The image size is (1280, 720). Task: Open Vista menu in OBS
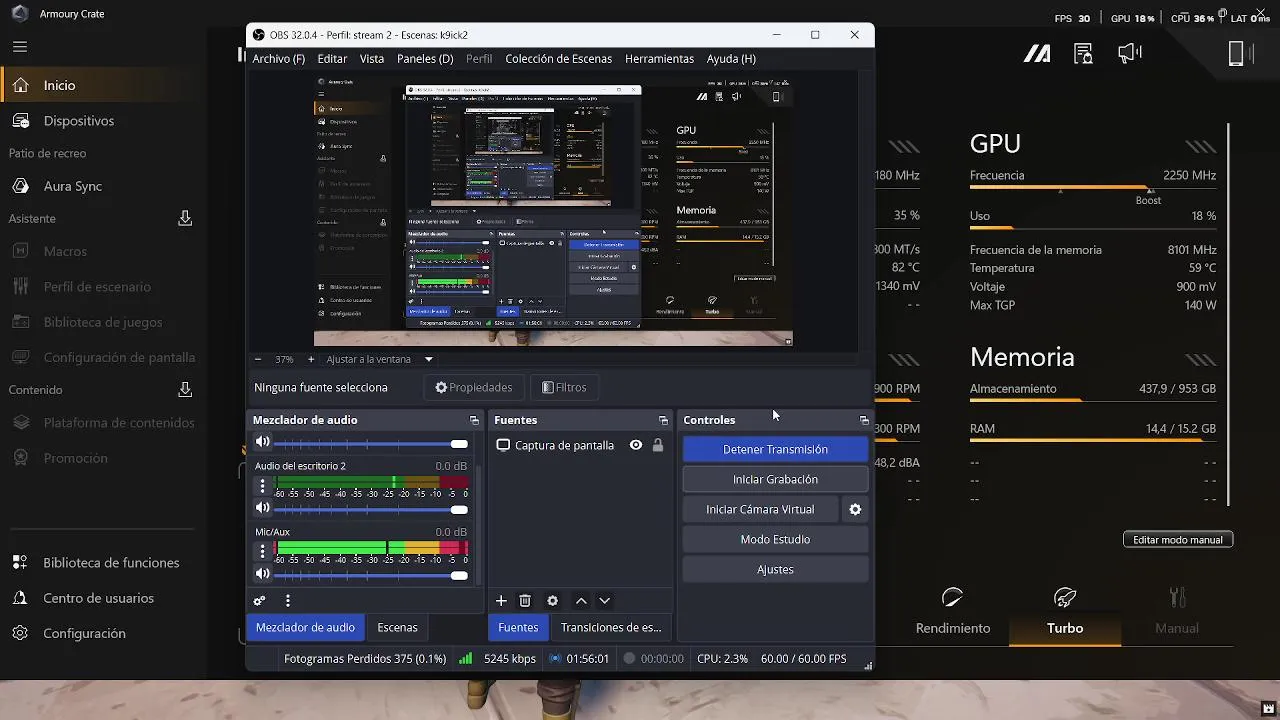tap(372, 59)
